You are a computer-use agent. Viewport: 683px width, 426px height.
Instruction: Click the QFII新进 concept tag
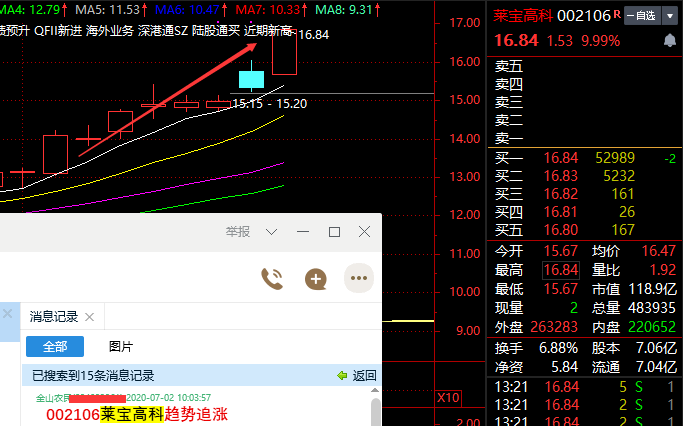[58, 31]
